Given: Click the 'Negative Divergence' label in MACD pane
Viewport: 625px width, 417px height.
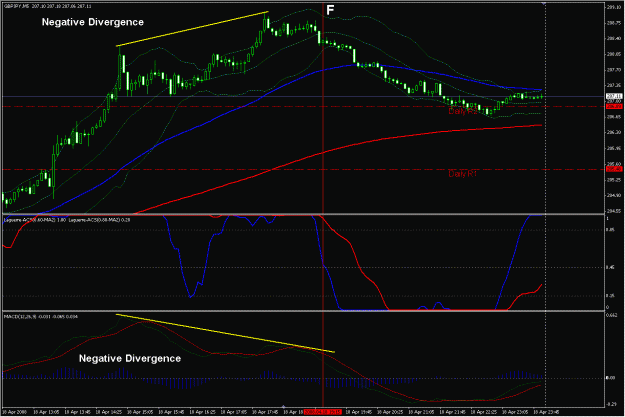Looking at the screenshot, I should click(130, 358).
